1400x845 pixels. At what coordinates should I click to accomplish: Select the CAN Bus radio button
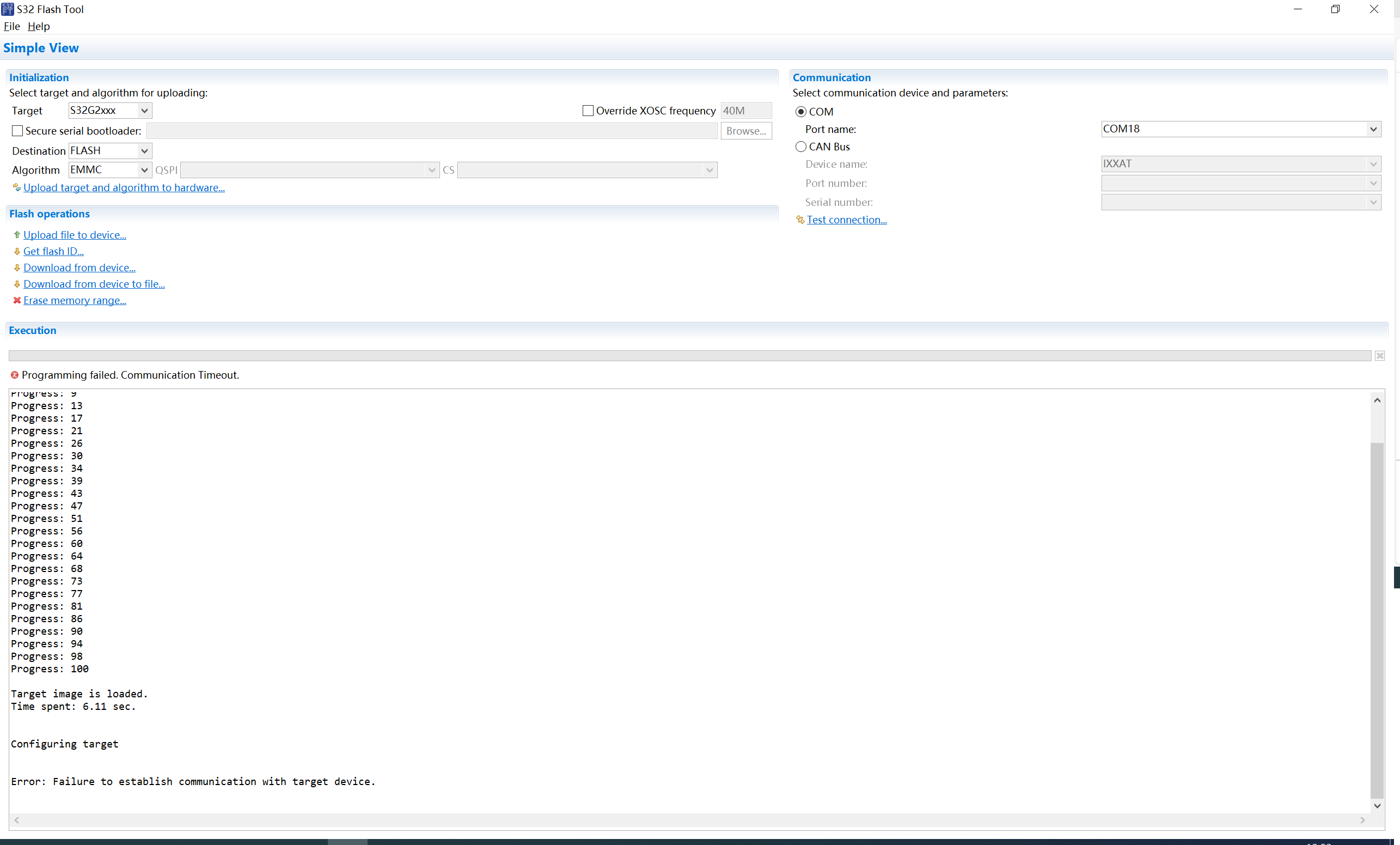click(800, 147)
